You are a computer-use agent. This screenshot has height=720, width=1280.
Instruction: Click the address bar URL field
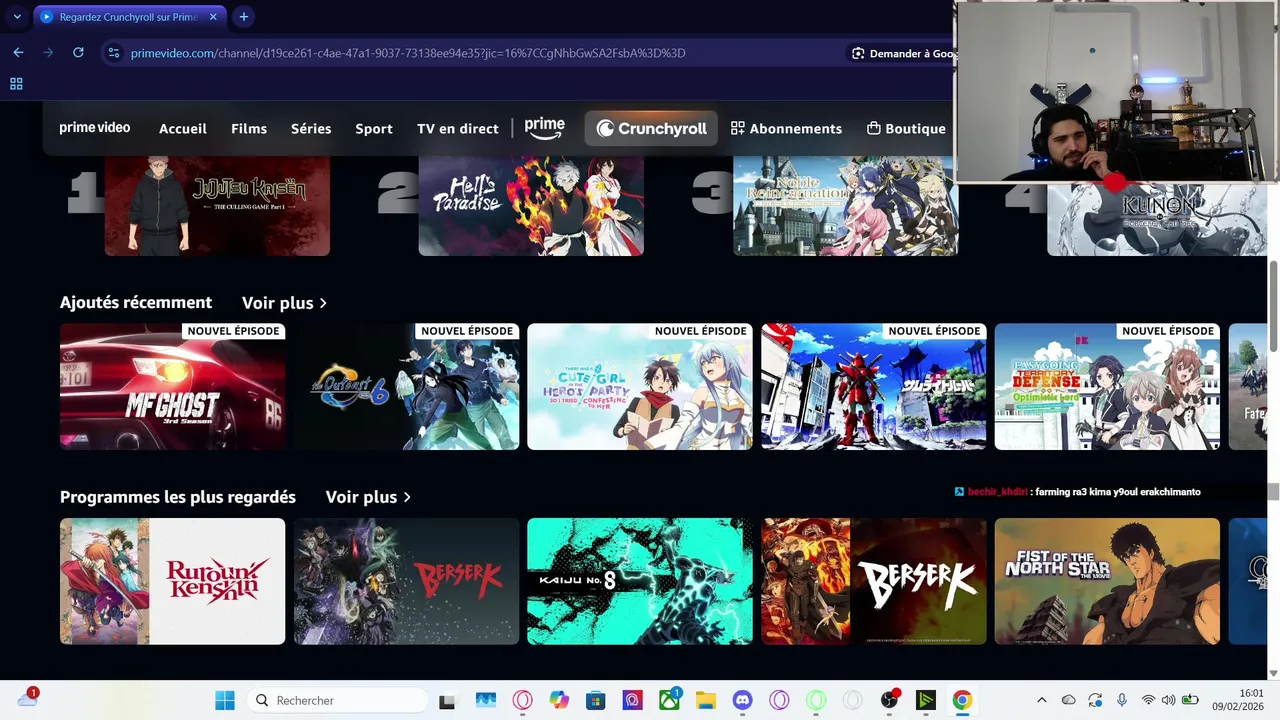coord(408,53)
